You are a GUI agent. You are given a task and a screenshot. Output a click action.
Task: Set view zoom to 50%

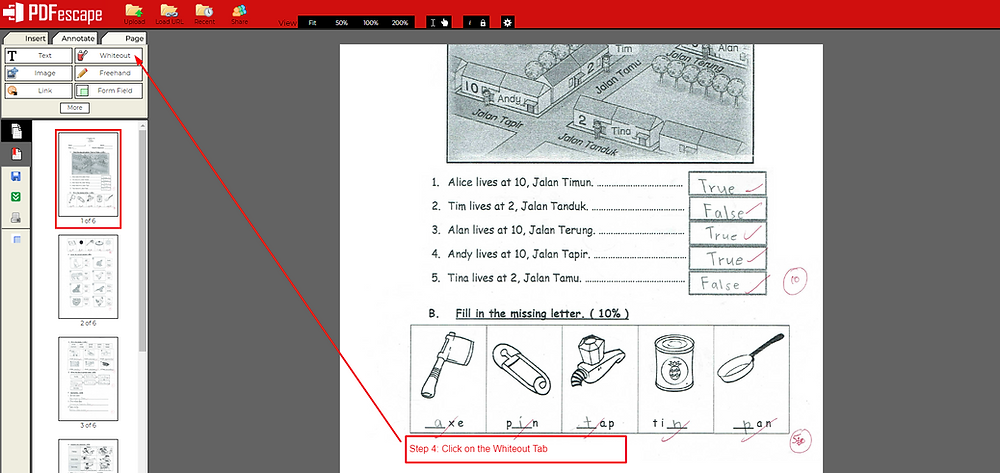(342, 22)
